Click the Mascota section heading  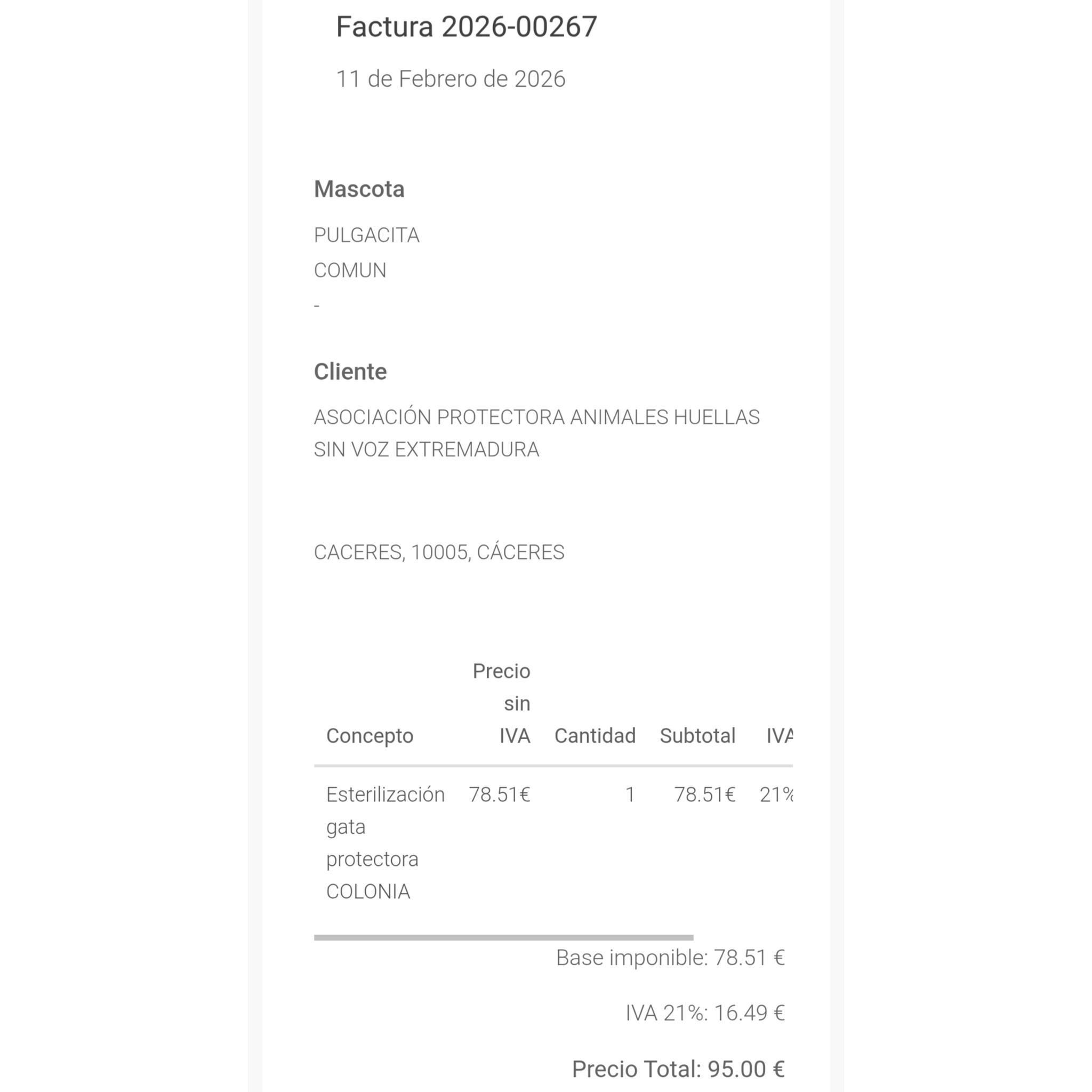pos(359,189)
